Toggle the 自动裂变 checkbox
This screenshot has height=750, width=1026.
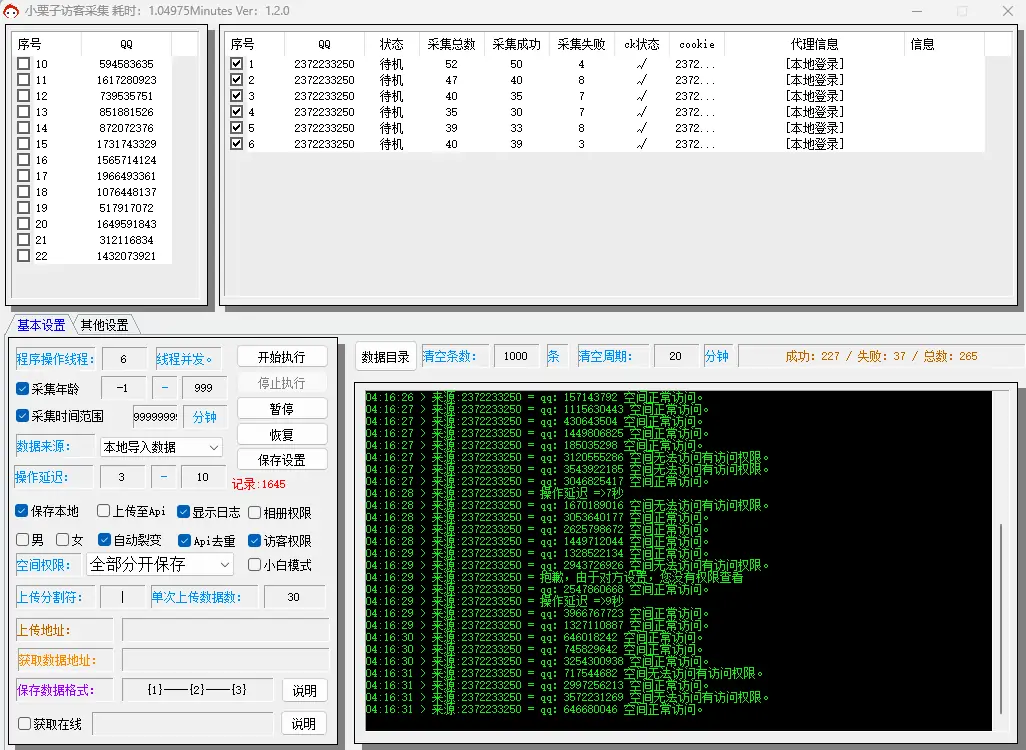(104, 540)
